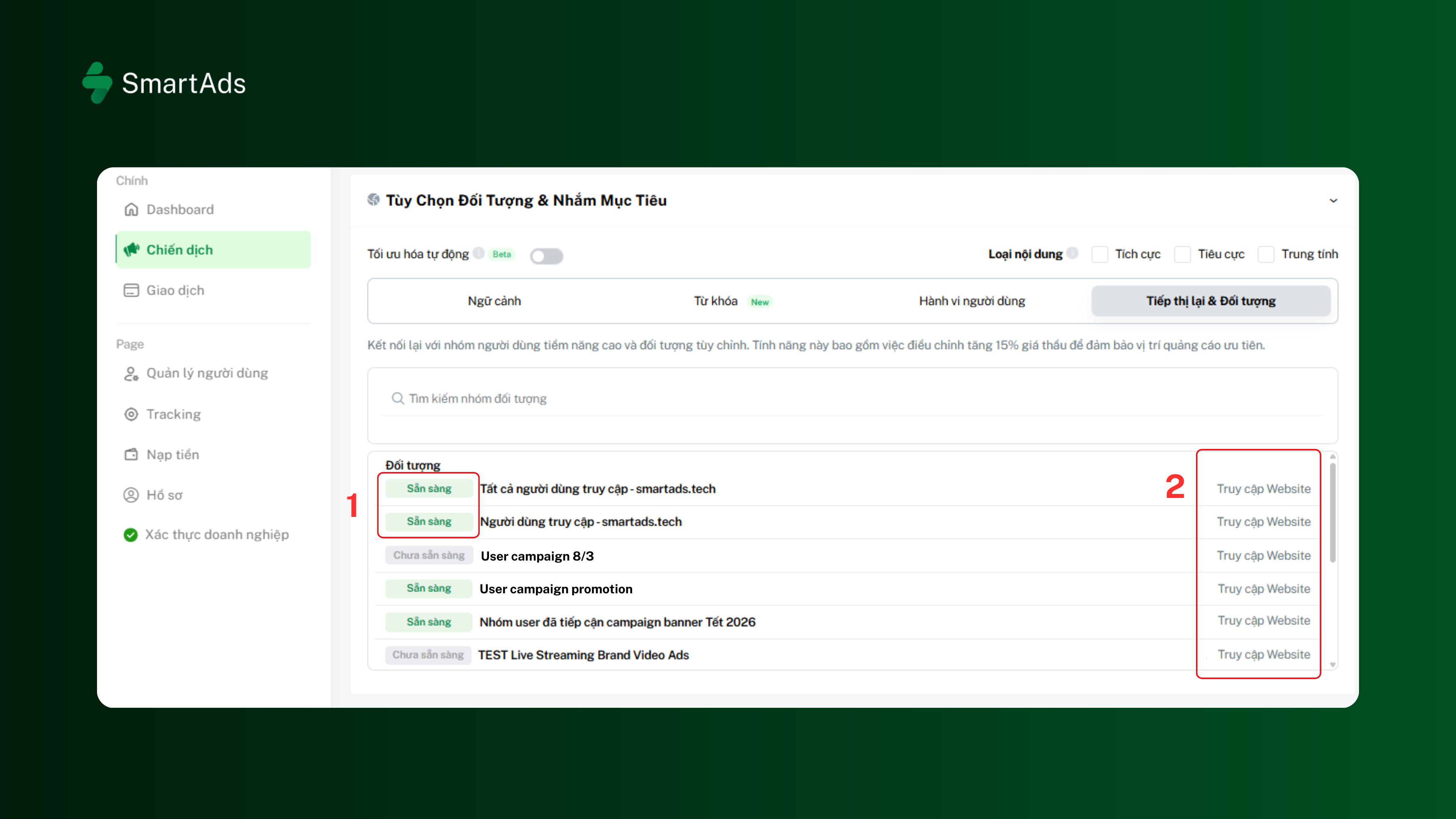Image resolution: width=1456 pixels, height=819 pixels.
Task: Click the Chiến dịch megaphone icon
Action: 131,250
